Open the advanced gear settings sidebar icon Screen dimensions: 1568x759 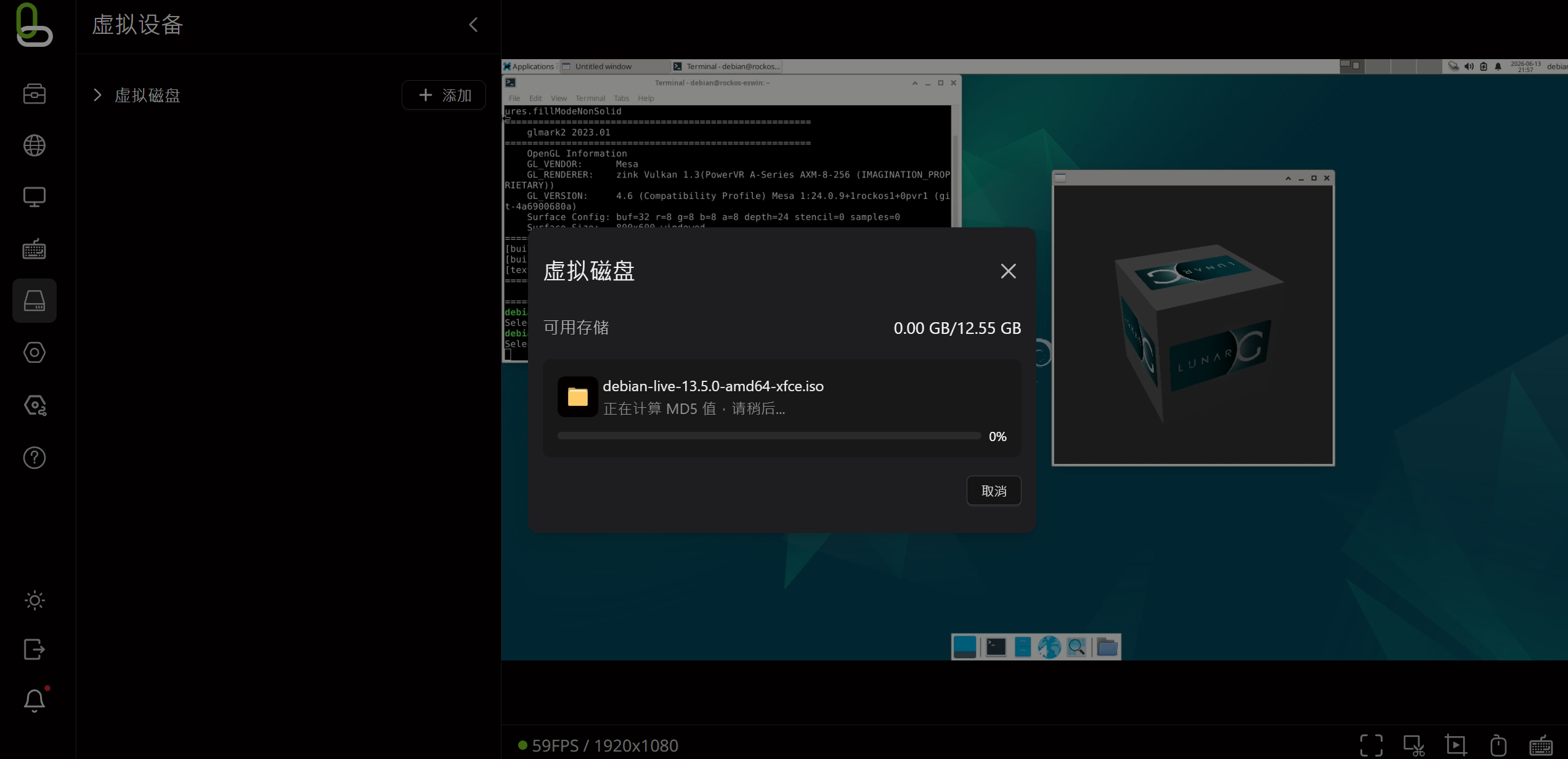[35, 405]
